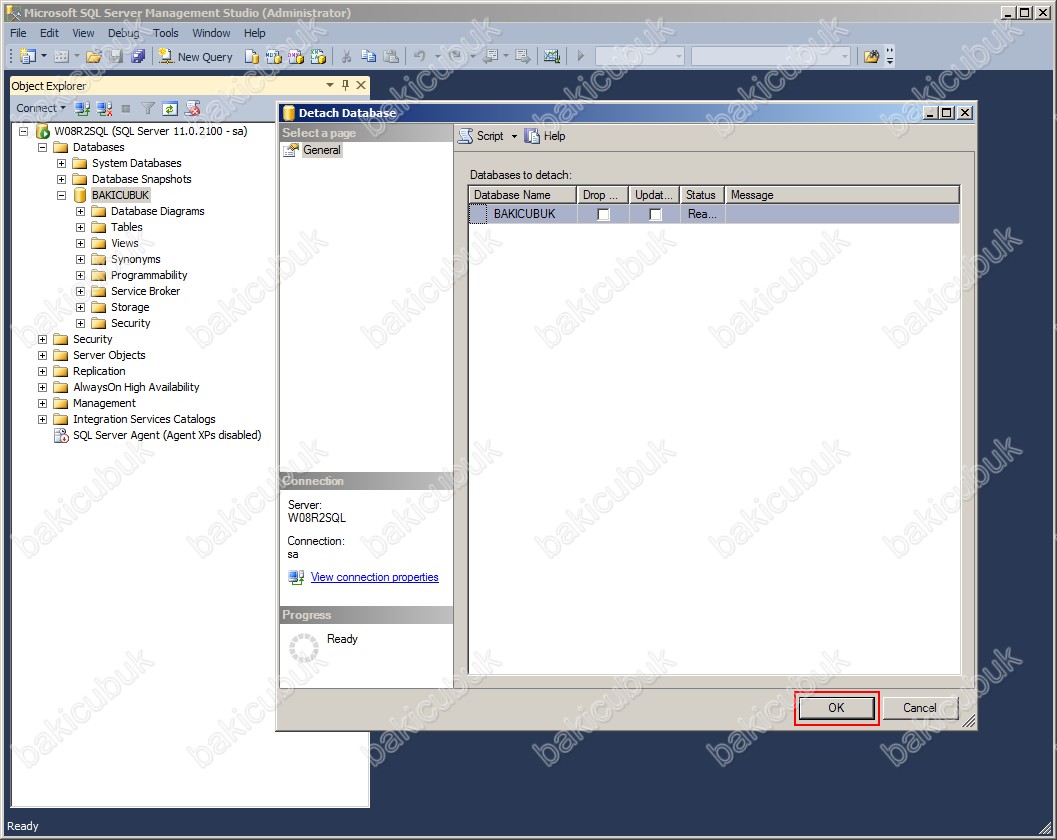This screenshot has width=1057, height=840.
Task: Expand the Management folder
Action: point(42,403)
